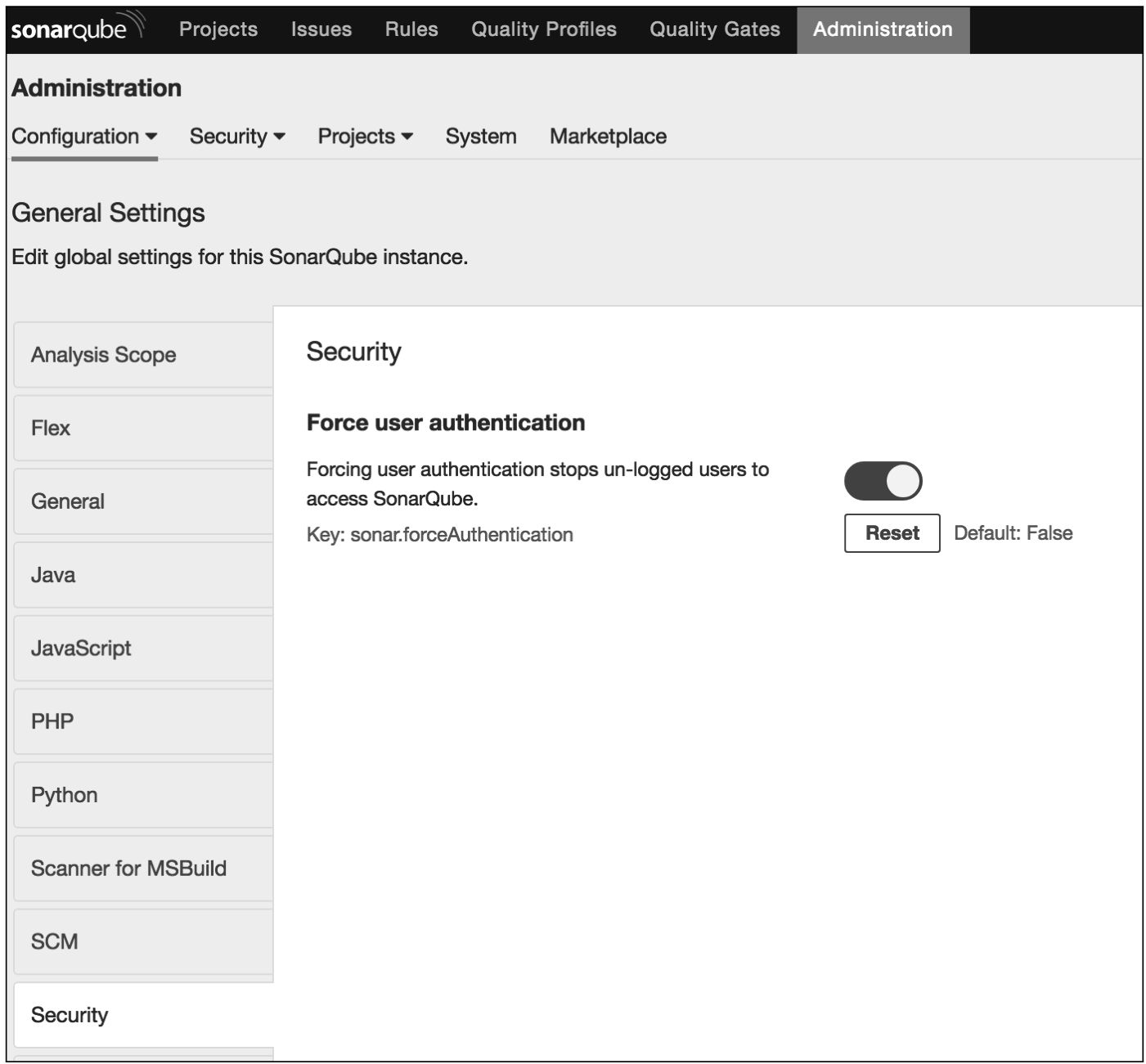The image size is (1146, 1064).
Task: Select the SCM settings category
Action: pyautogui.click(x=144, y=941)
